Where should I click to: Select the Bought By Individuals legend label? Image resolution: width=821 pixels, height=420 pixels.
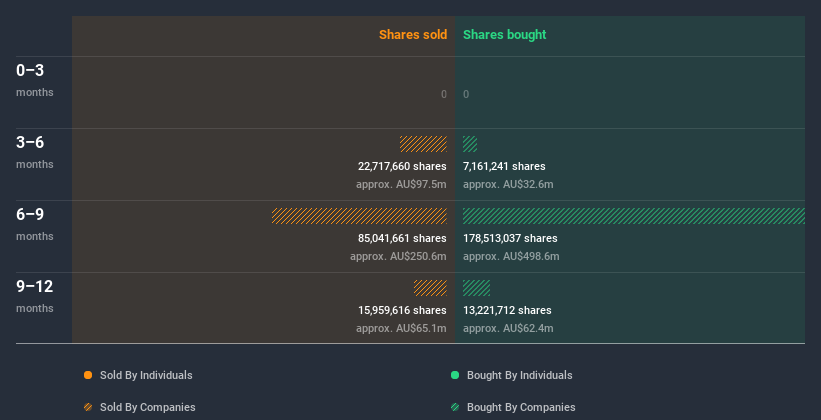[x=519, y=375]
